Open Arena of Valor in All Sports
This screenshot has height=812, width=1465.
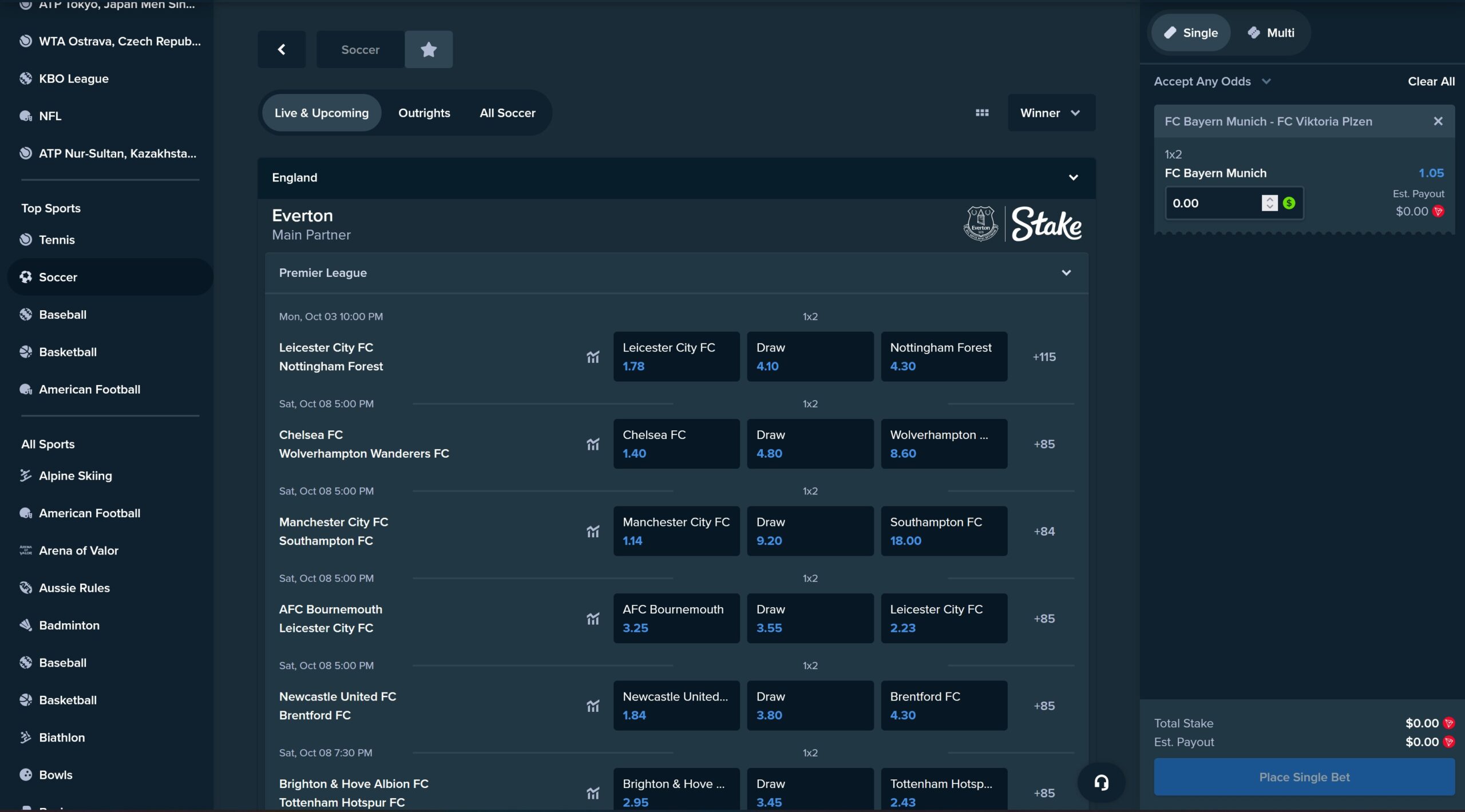coord(110,550)
